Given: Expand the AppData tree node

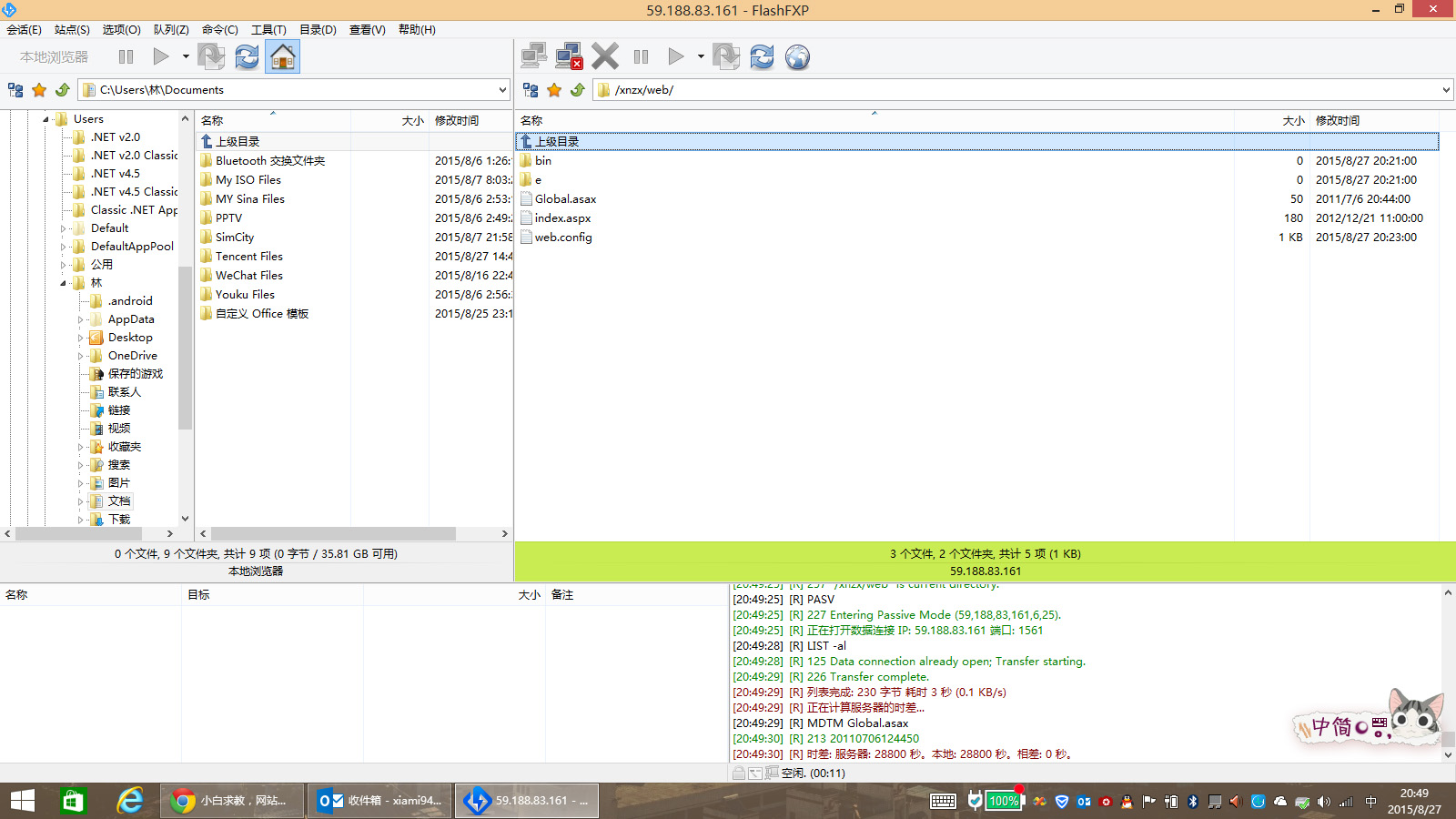Looking at the screenshot, I should (80, 319).
